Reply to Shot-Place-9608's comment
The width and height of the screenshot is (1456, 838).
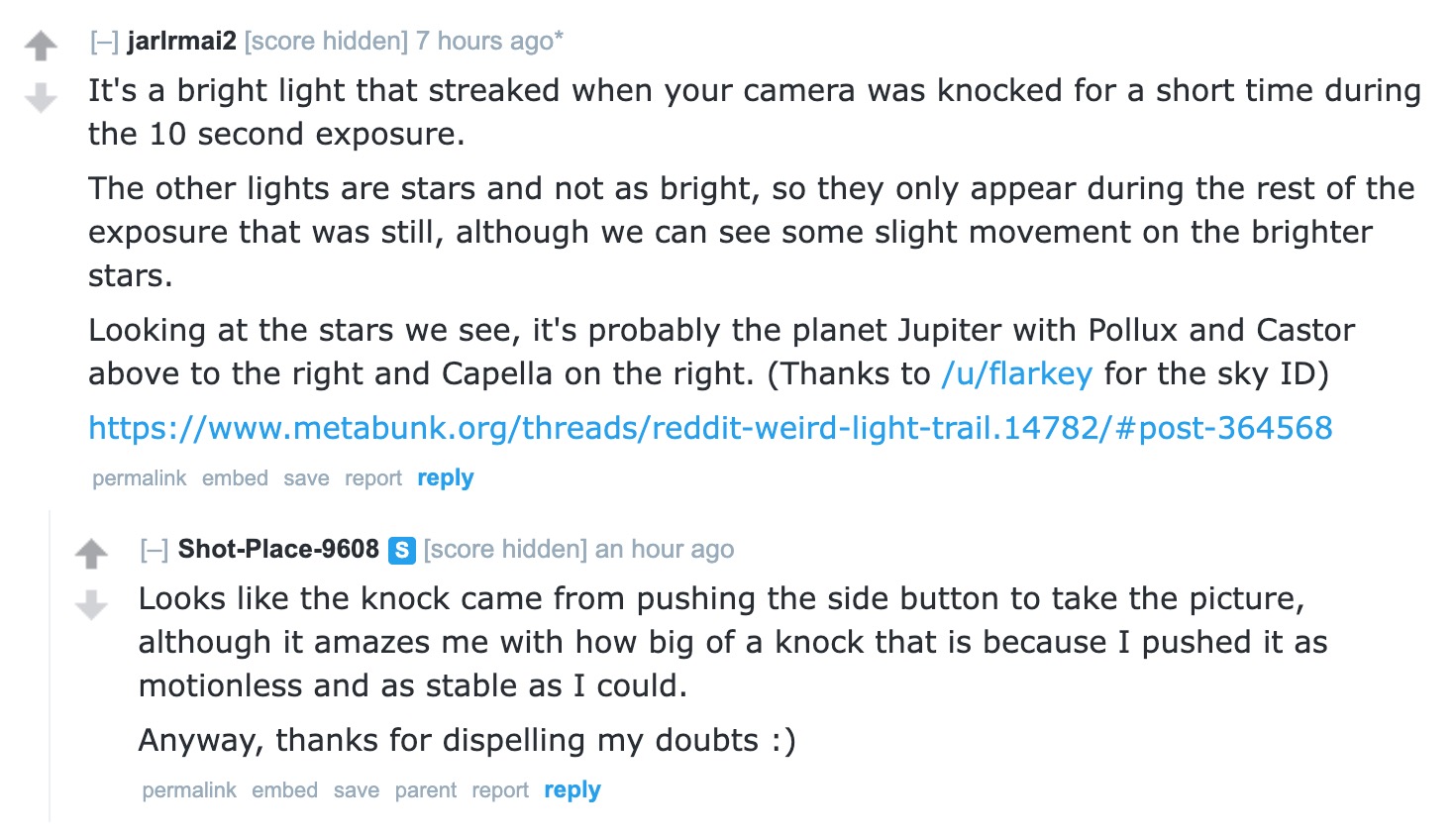pyautogui.click(x=572, y=790)
